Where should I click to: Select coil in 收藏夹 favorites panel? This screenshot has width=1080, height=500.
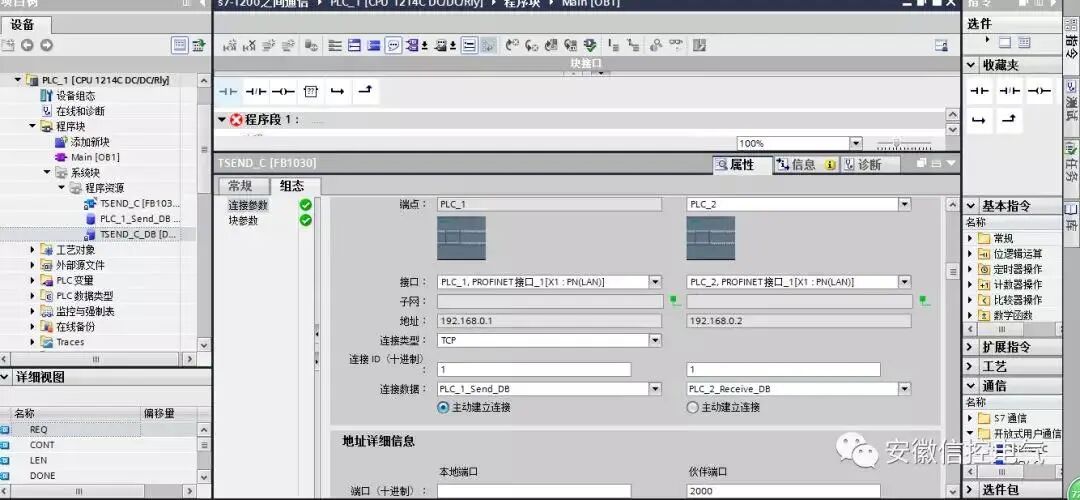pyautogui.click(x=1039, y=91)
